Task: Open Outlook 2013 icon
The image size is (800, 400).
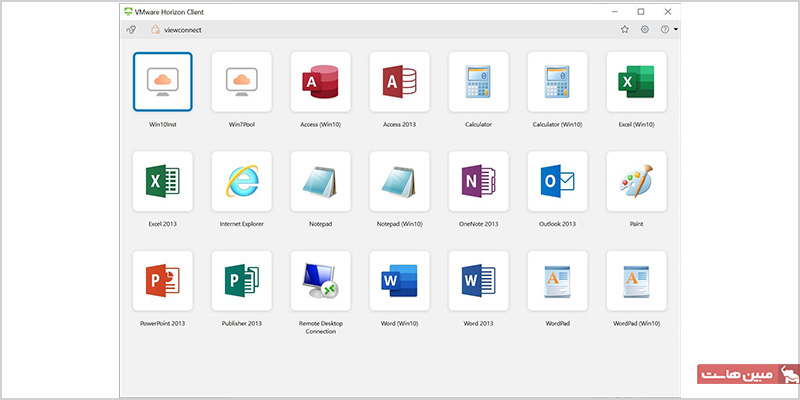Action: [x=557, y=181]
